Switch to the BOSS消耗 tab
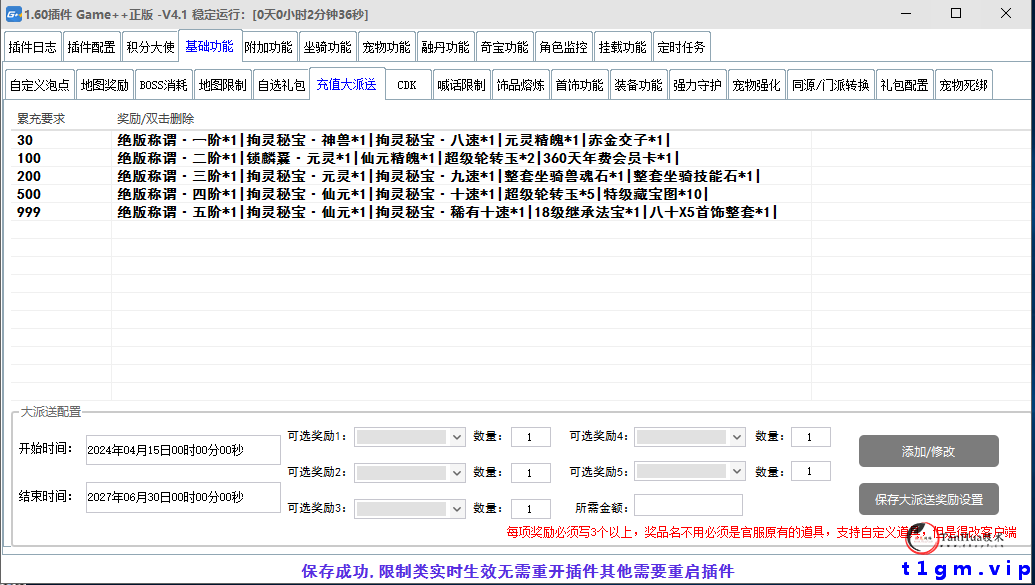This screenshot has width=1035, height=585. pos(163,84)
